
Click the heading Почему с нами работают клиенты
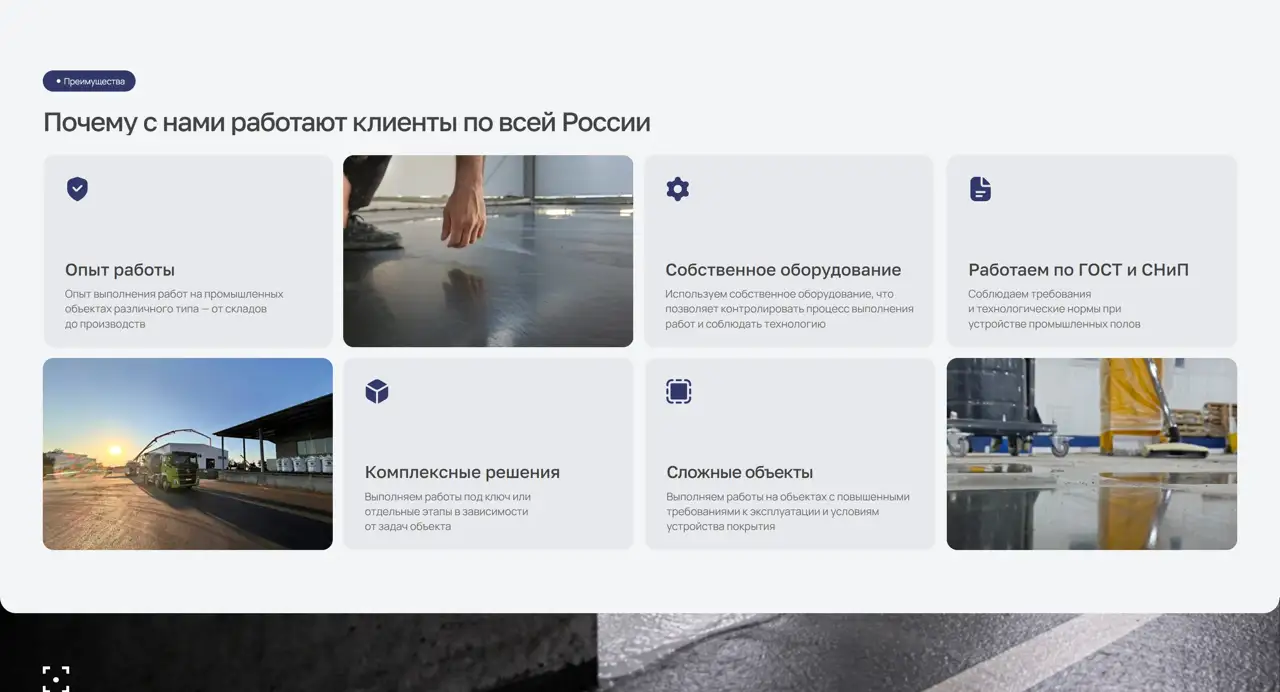tap(347, 123)
